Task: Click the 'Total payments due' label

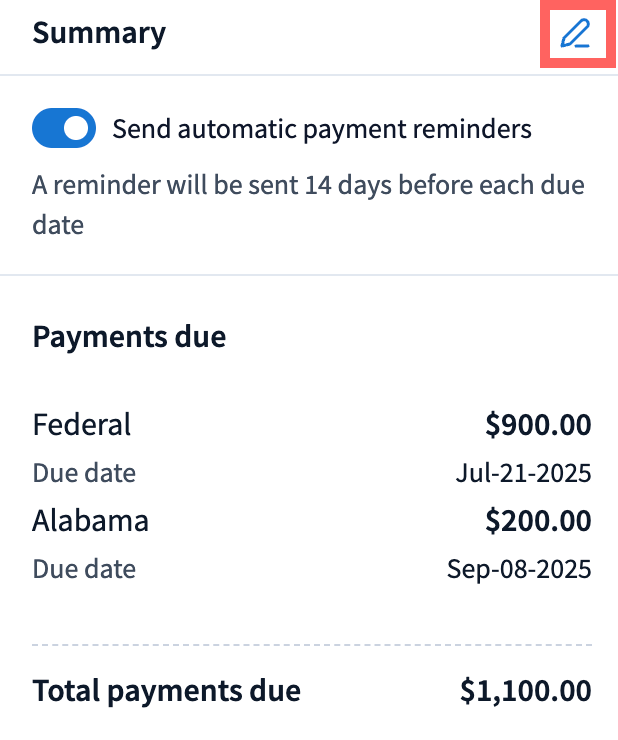Action: click(166, 690)
